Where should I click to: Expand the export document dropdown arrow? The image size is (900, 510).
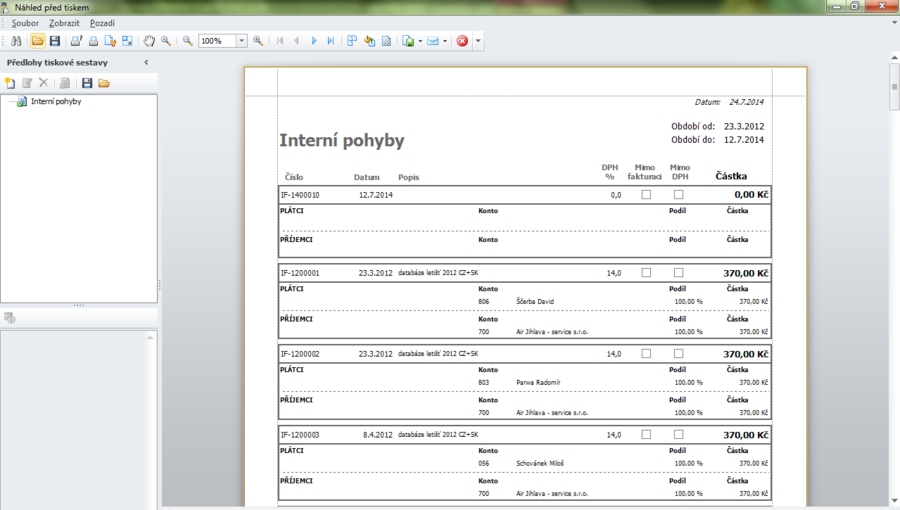point(420,41)
